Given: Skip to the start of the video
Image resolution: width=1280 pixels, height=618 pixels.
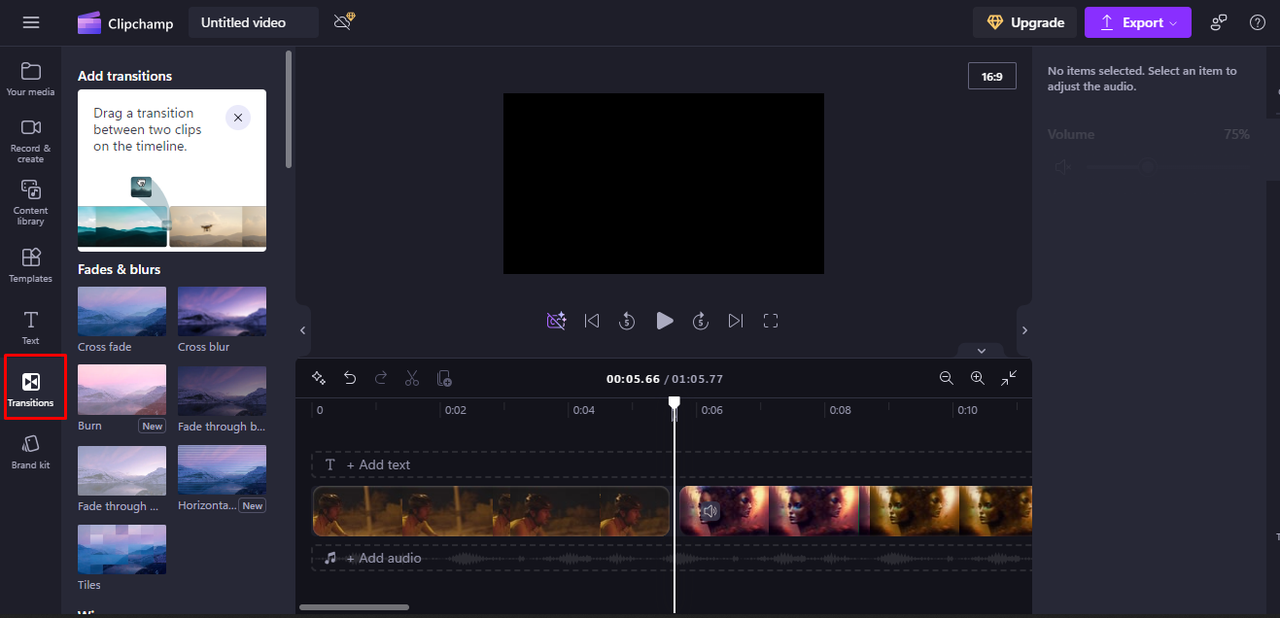Looking at the screenshot, I should (x=592, y=321).
